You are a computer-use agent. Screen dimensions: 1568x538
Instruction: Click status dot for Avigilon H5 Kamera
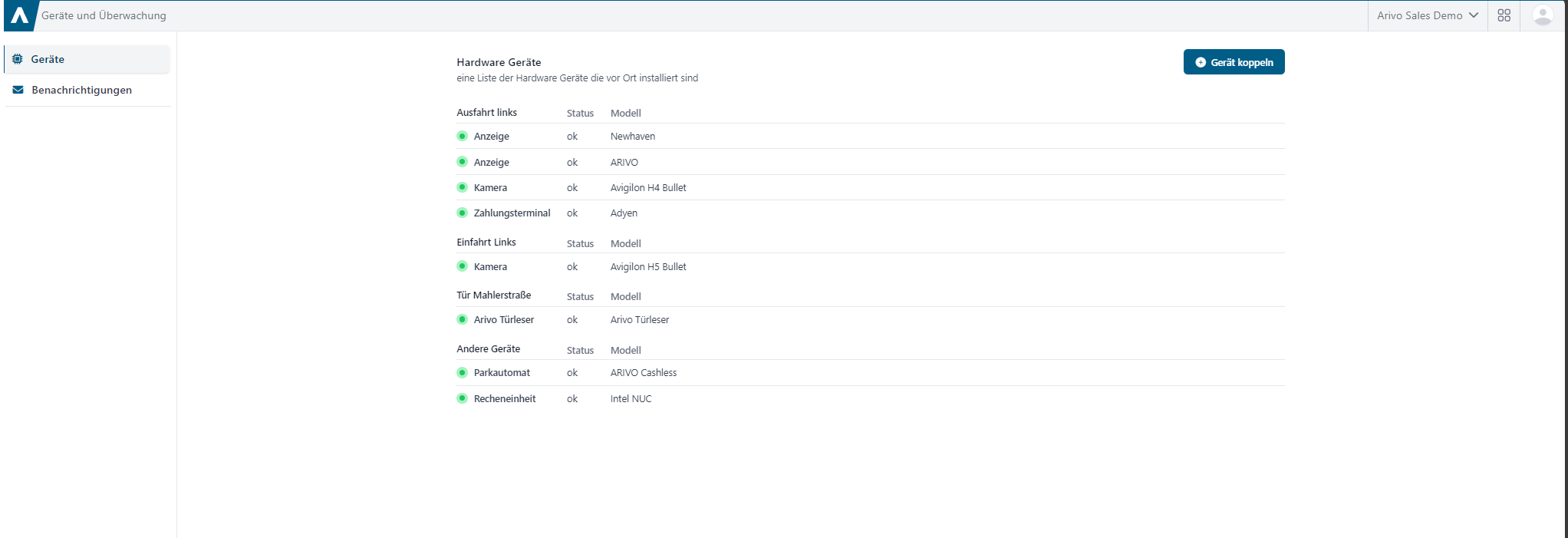tap(462, 266)
